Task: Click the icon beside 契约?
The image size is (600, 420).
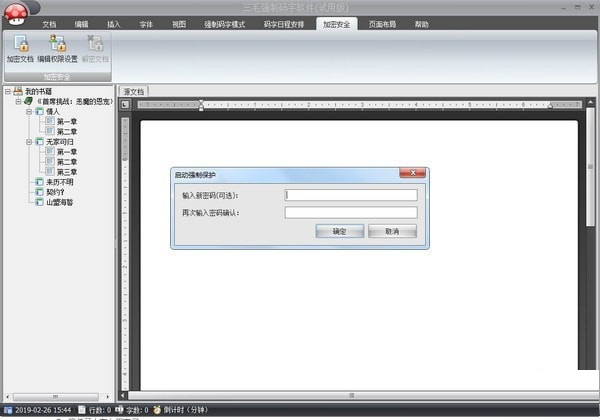Action: click(x=39, y=192)
